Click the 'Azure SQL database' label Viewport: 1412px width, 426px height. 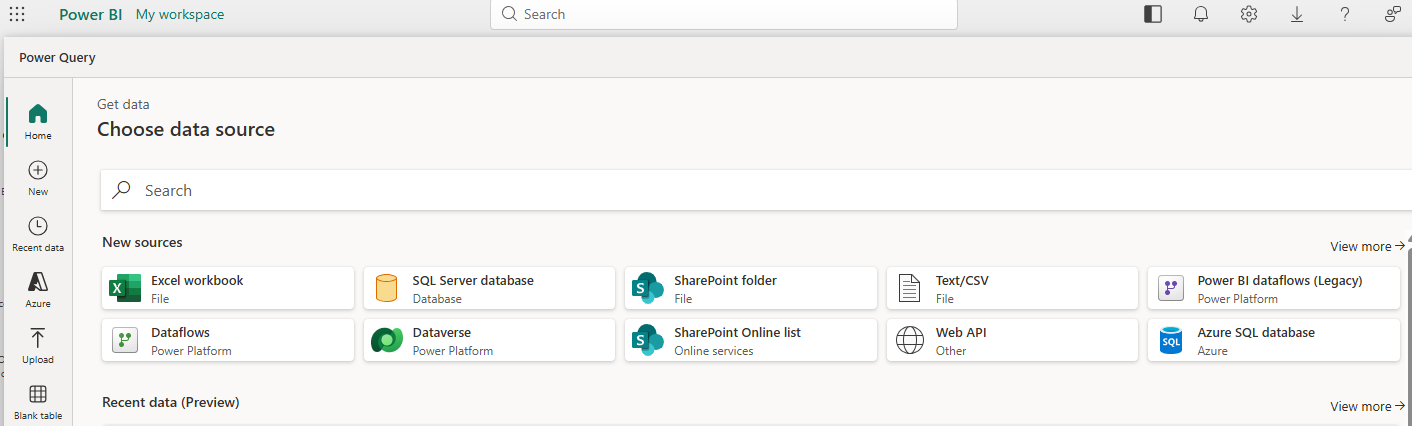point(1256,332)
